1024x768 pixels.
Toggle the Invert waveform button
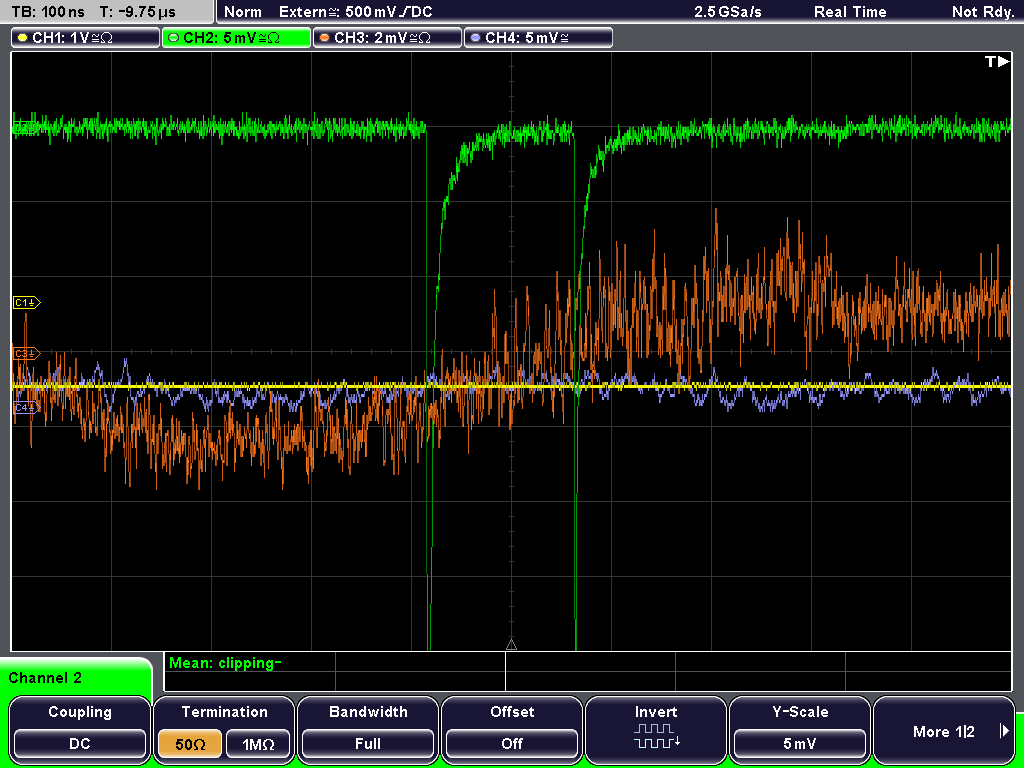656,729
